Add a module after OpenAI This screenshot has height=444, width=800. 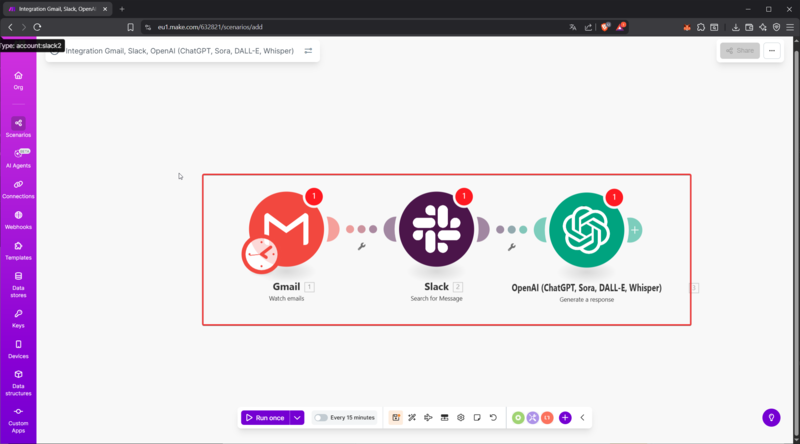(635, 230)
